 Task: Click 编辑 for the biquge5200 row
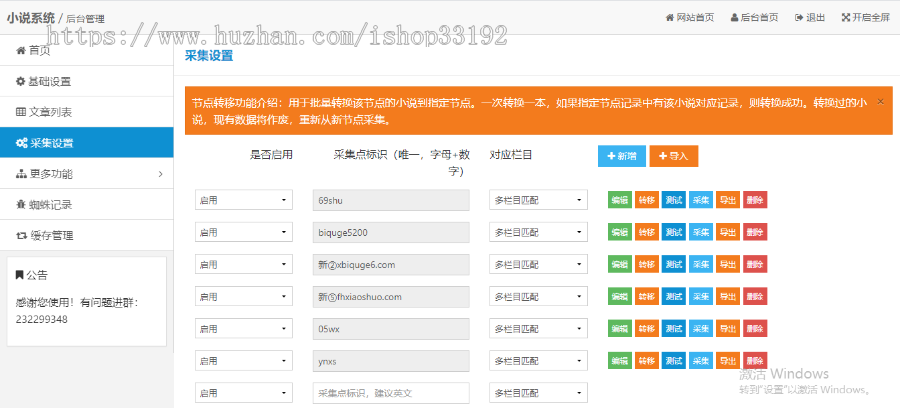pyautogui.click(x=620, y=232)
